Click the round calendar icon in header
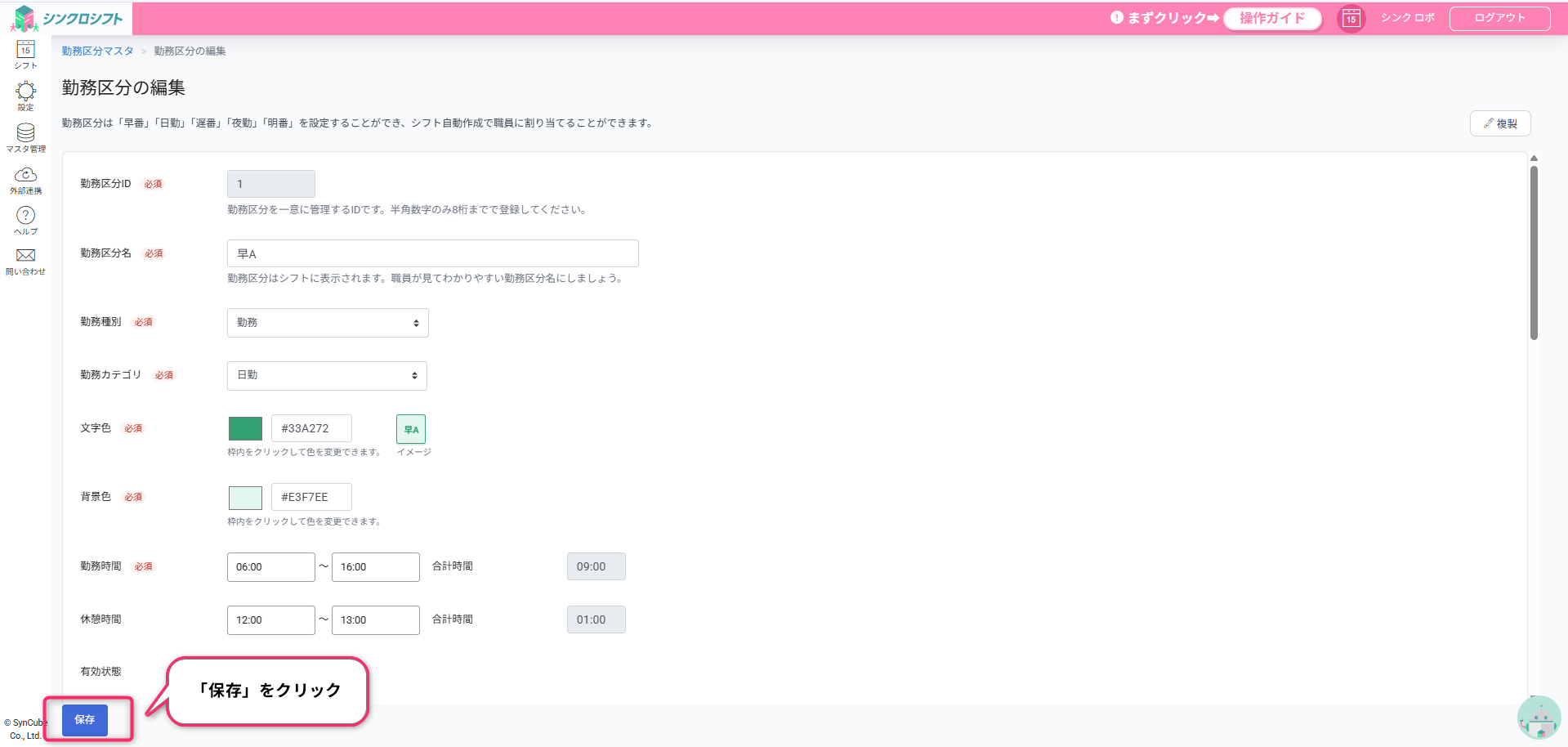The width and height of the screenshot is (1568, 747). (1351, 18)
